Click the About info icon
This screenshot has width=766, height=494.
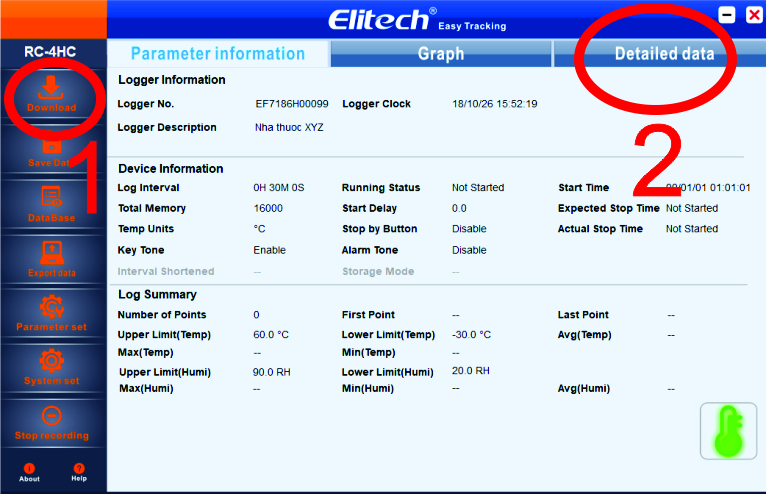click(x=29, y=469)
